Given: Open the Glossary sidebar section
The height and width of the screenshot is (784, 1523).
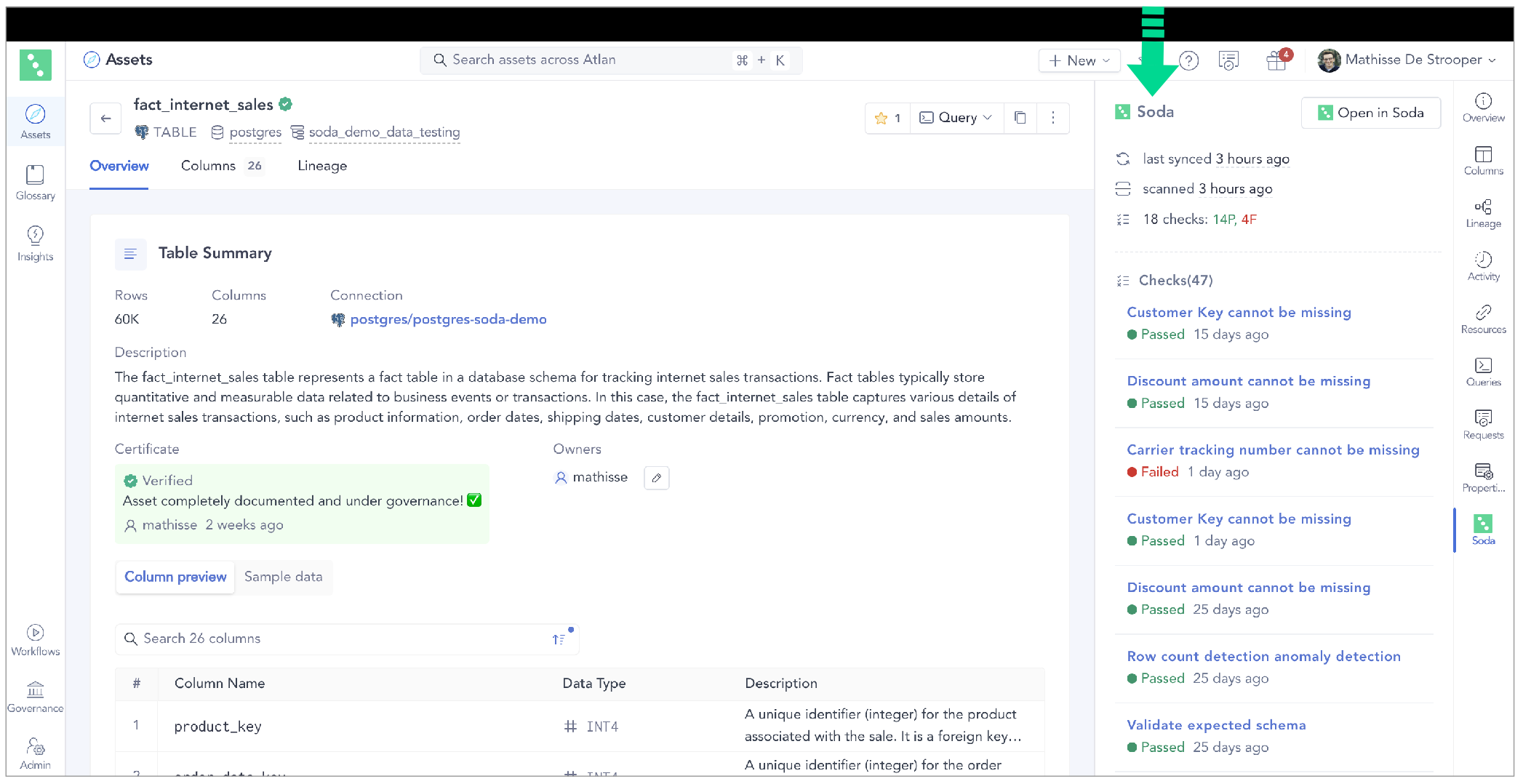Looking at the screenshot, I should [35, 183].
